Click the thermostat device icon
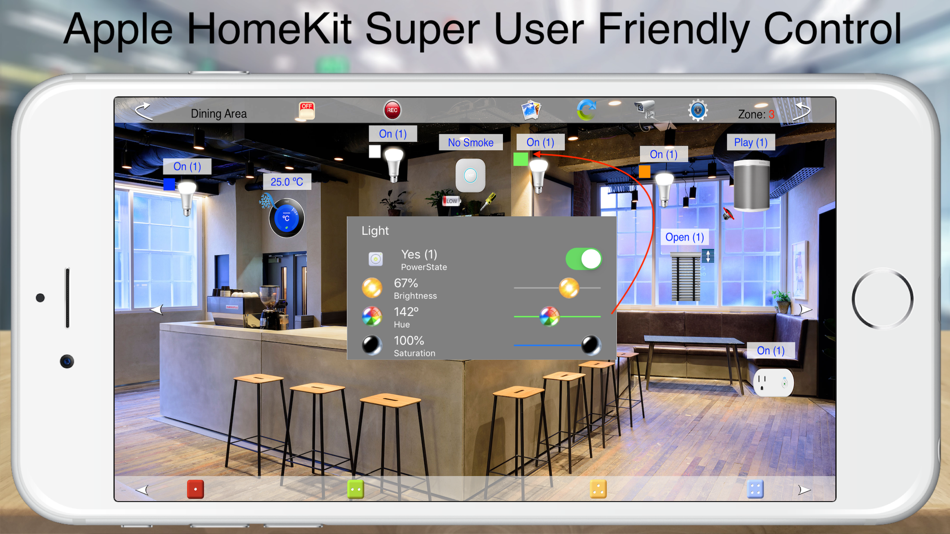The width and height of the screenshot is (950, 534). point(286,219)
